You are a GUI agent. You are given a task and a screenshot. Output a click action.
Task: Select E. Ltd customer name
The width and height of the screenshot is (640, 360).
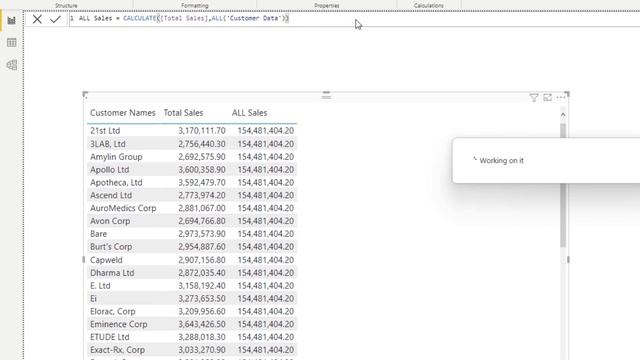100,286
